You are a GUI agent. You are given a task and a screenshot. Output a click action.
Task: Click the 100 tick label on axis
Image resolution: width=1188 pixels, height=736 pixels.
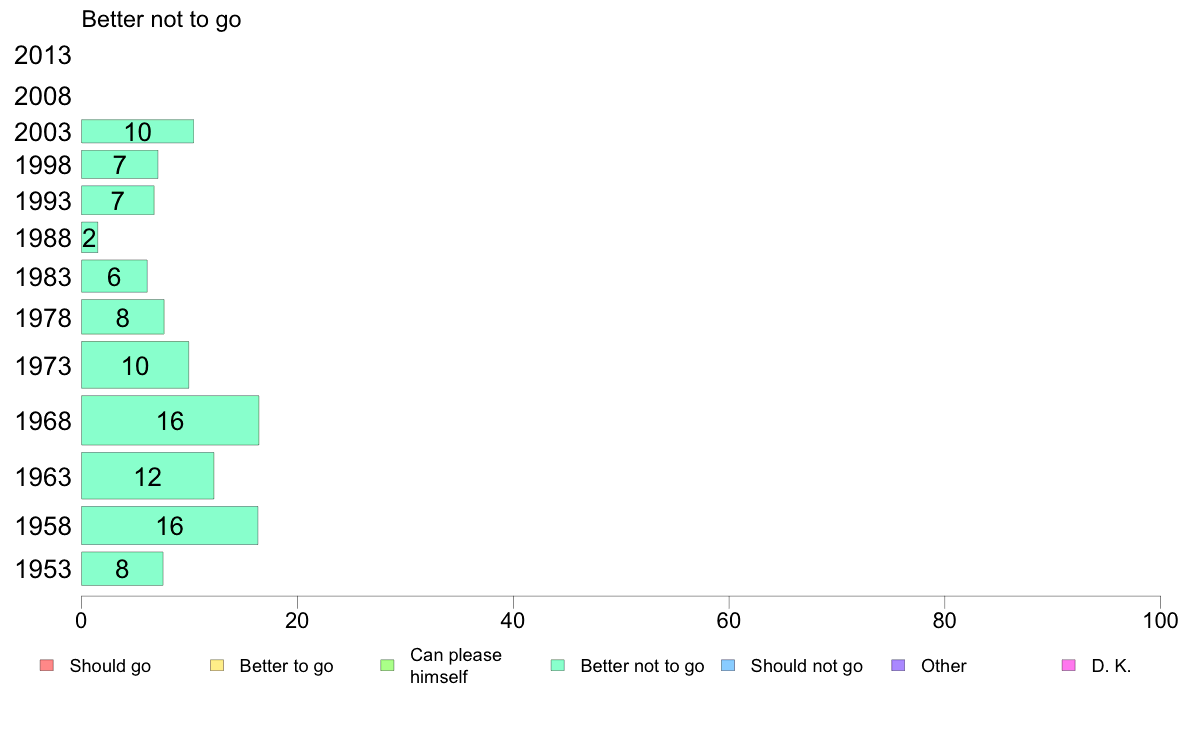click(1160, 621)
